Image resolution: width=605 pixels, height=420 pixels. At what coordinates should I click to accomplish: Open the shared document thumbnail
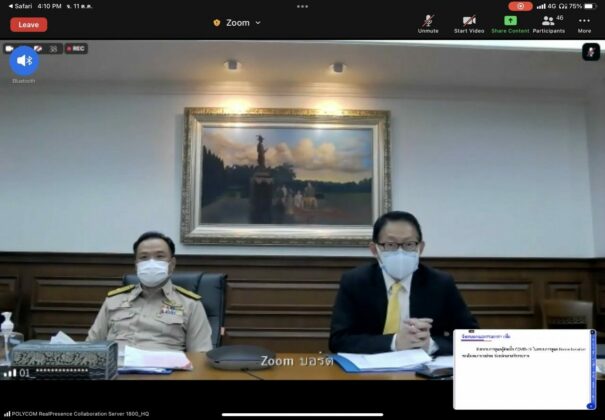(524, 369)
